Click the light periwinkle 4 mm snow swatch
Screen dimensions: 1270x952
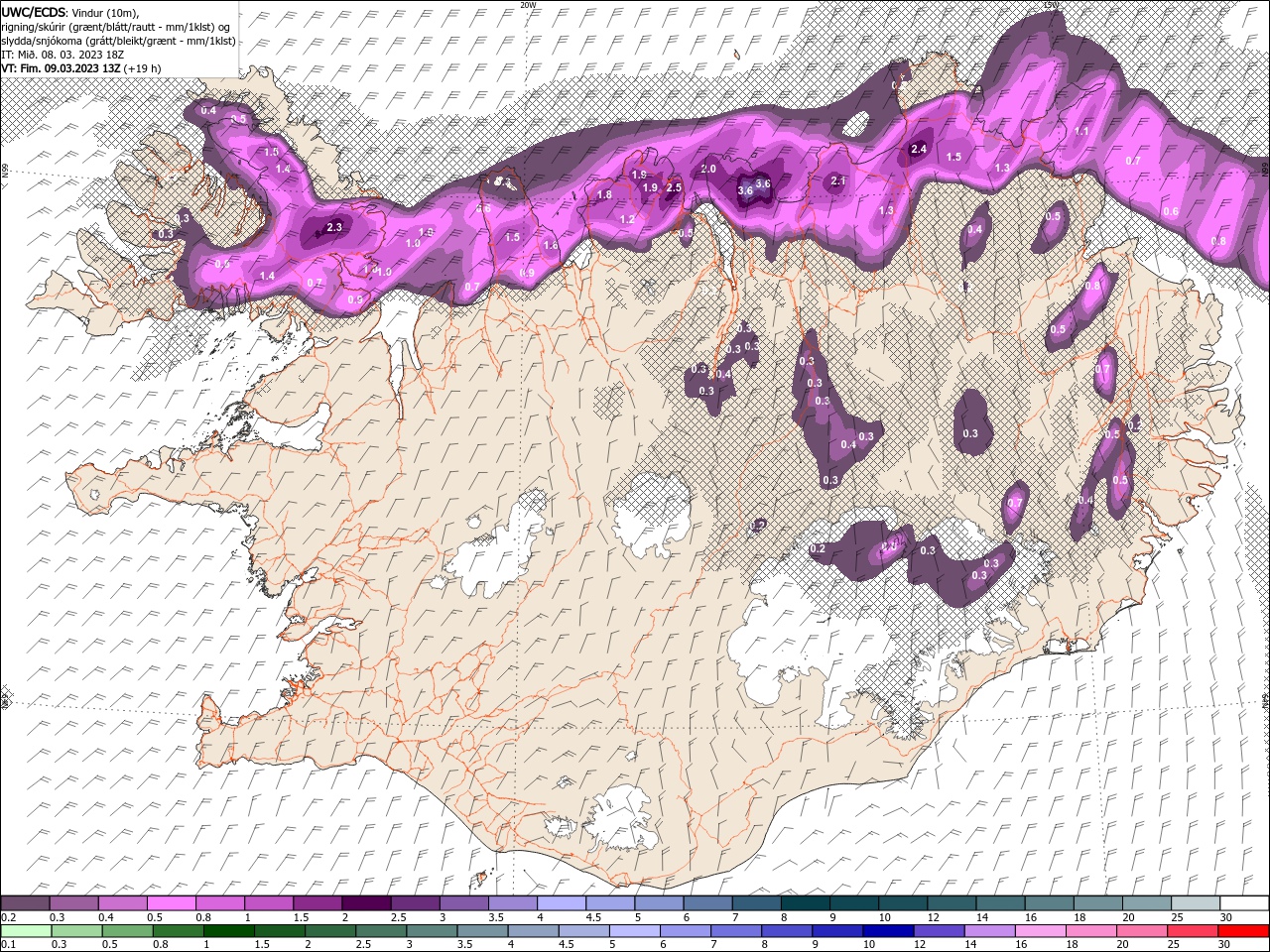563,903
